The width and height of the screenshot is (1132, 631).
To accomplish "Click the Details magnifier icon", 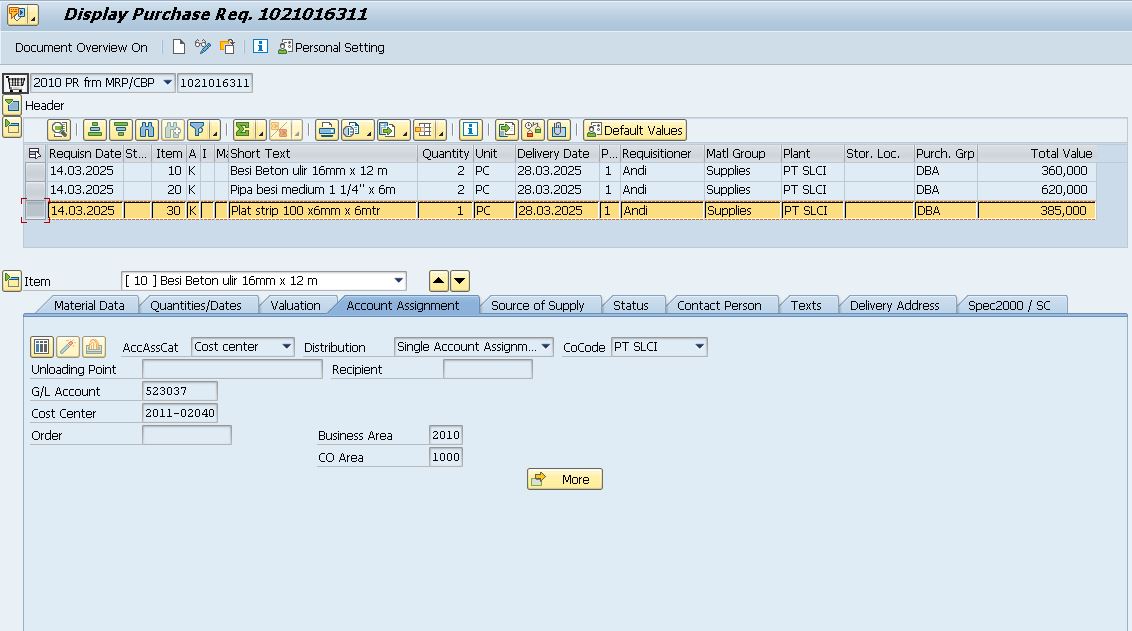I will (x=59, y=130).
